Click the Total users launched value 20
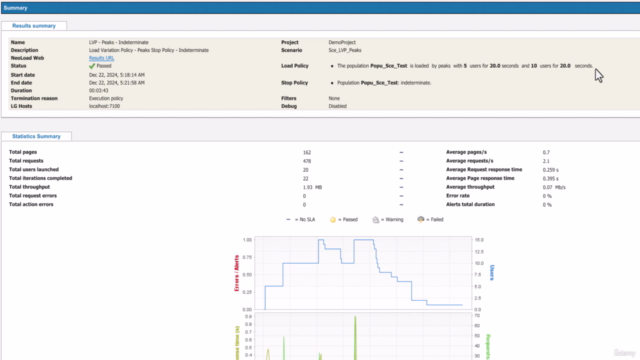Viewport: 640px width, 360px height. [306, 170]
